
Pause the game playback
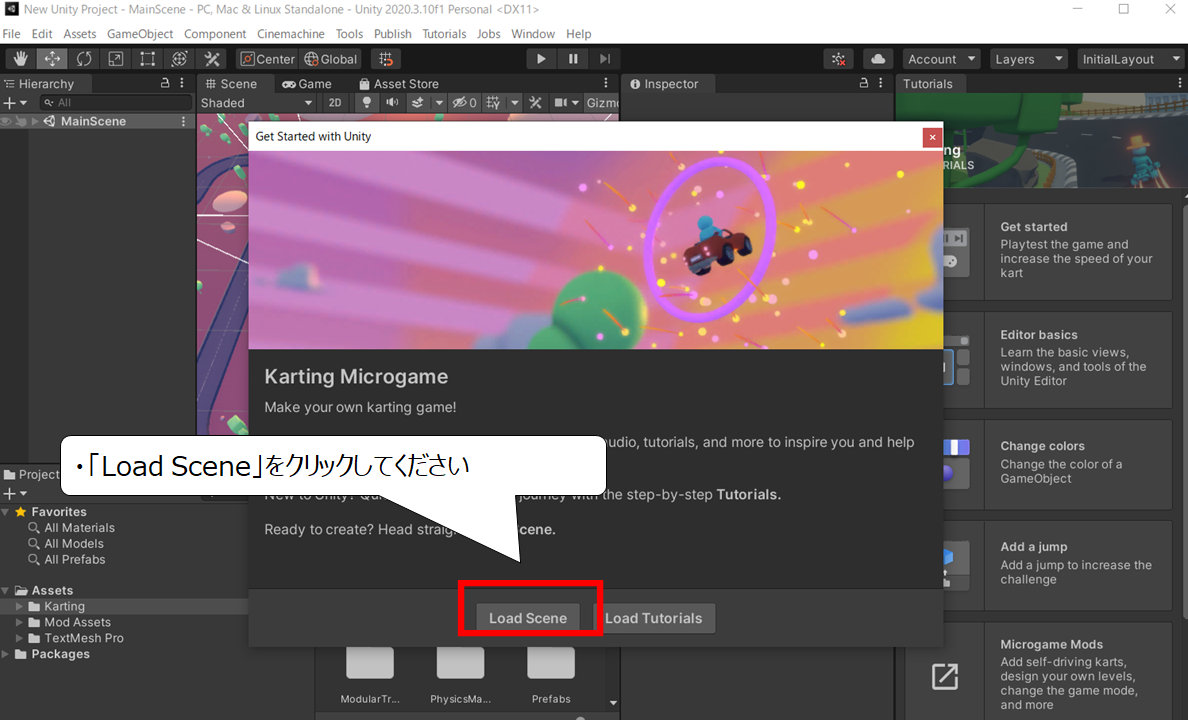(573, 59)
